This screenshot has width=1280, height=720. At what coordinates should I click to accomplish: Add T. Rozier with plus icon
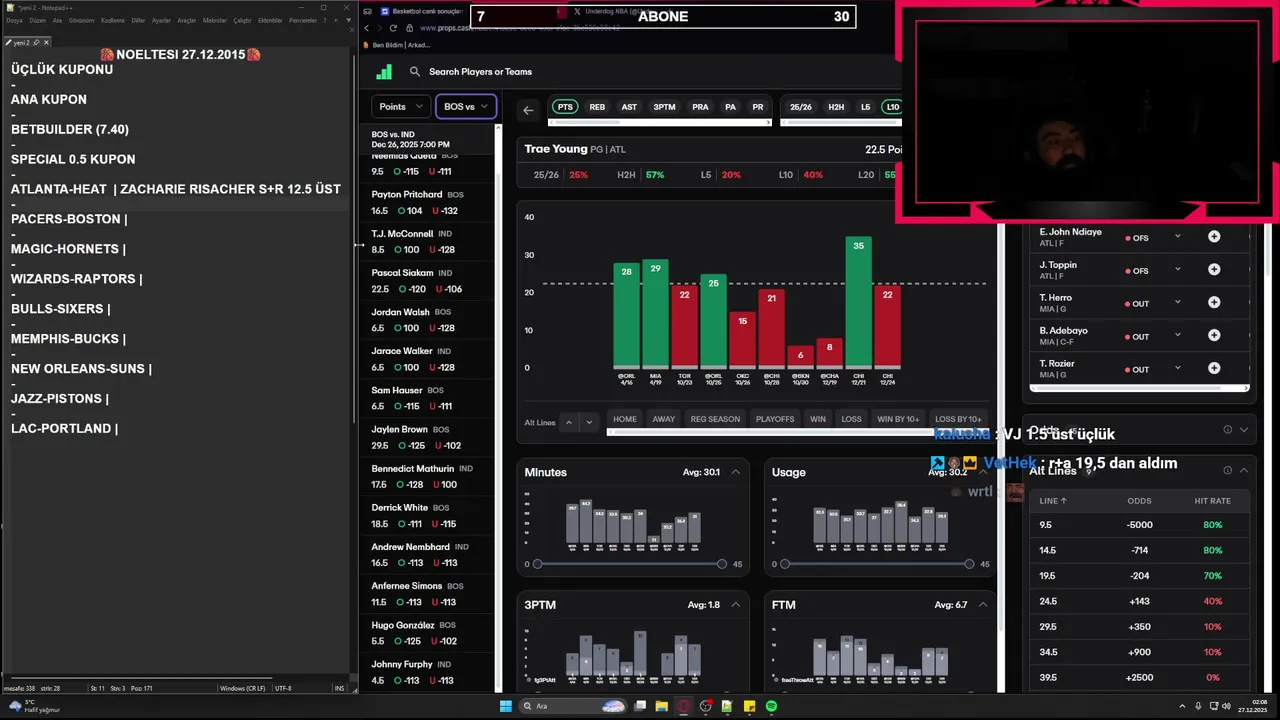pos(1214,368)
